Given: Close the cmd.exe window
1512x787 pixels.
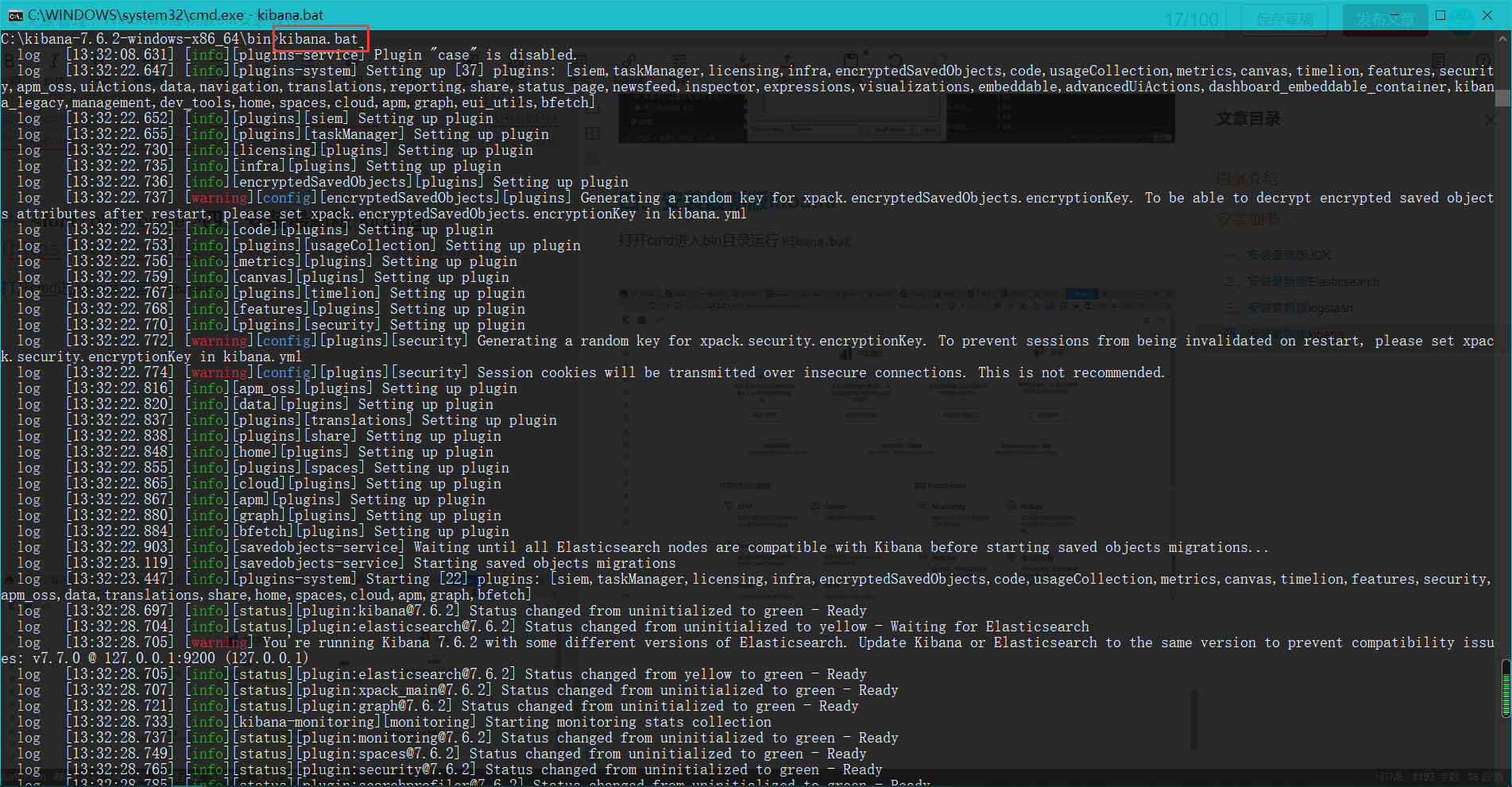Looking at the screenshot, I should pos(1487,15).
